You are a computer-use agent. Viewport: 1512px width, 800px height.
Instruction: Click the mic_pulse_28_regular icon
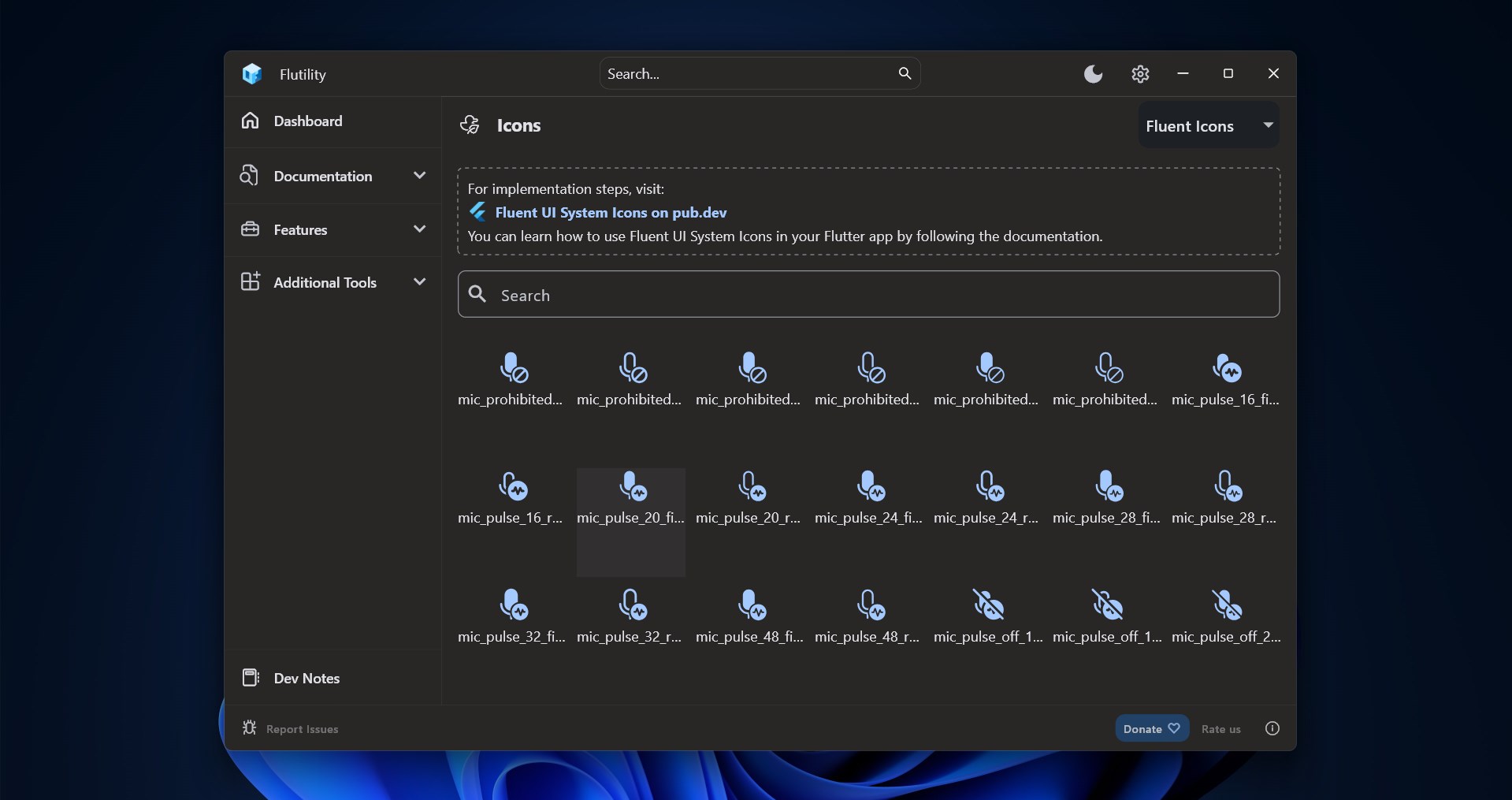point(1224,498)
